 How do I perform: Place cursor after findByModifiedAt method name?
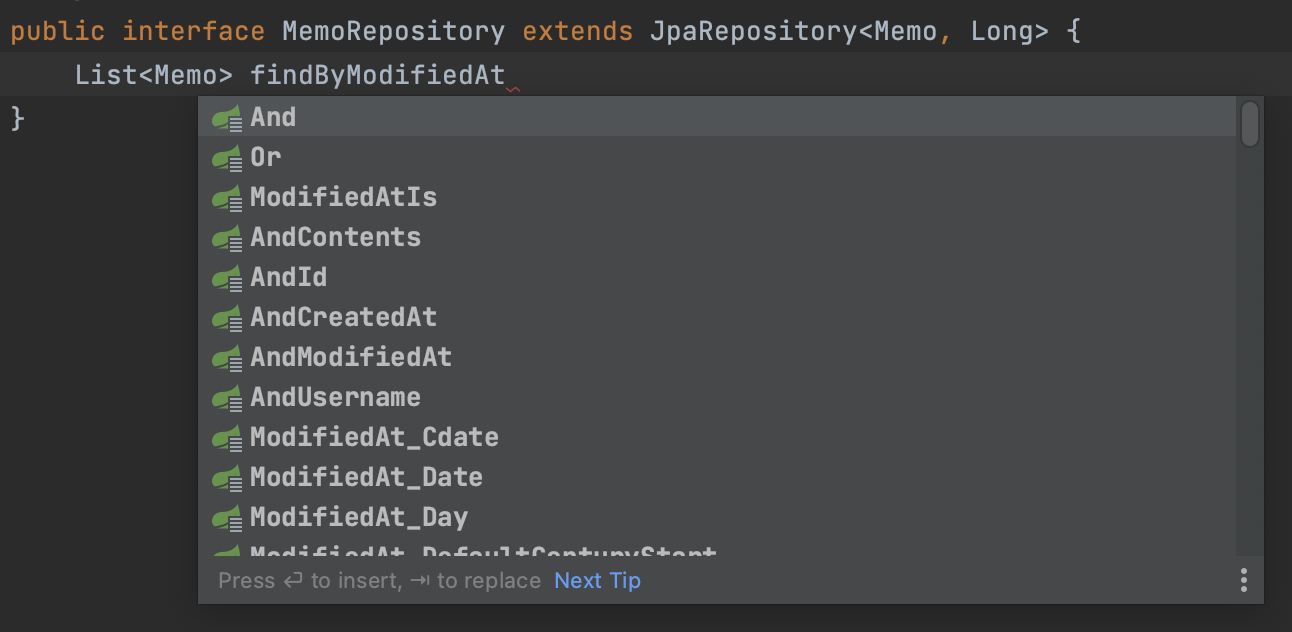tap(506, 75)
